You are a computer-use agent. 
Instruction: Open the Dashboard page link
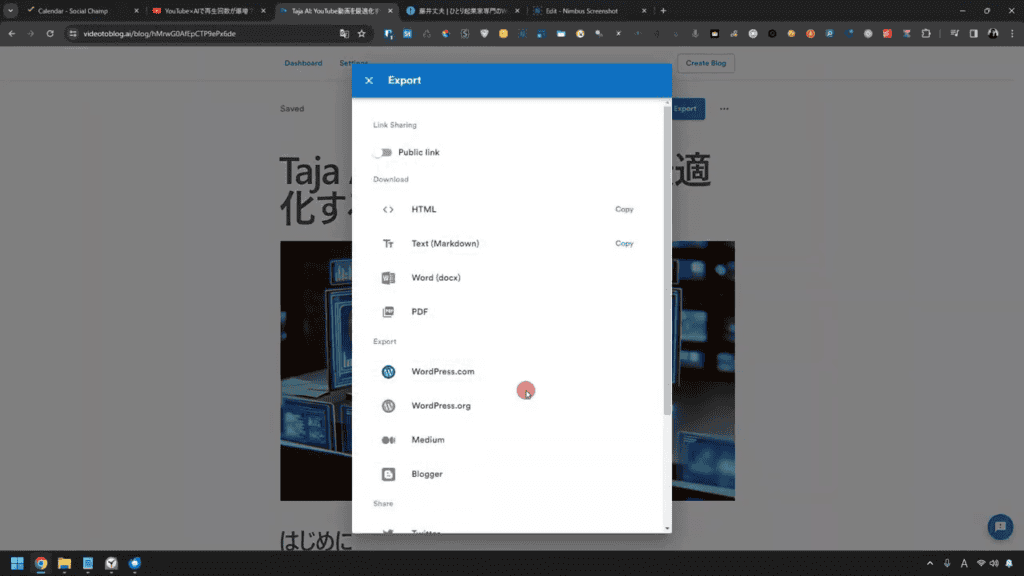click(x=303, y=63)
